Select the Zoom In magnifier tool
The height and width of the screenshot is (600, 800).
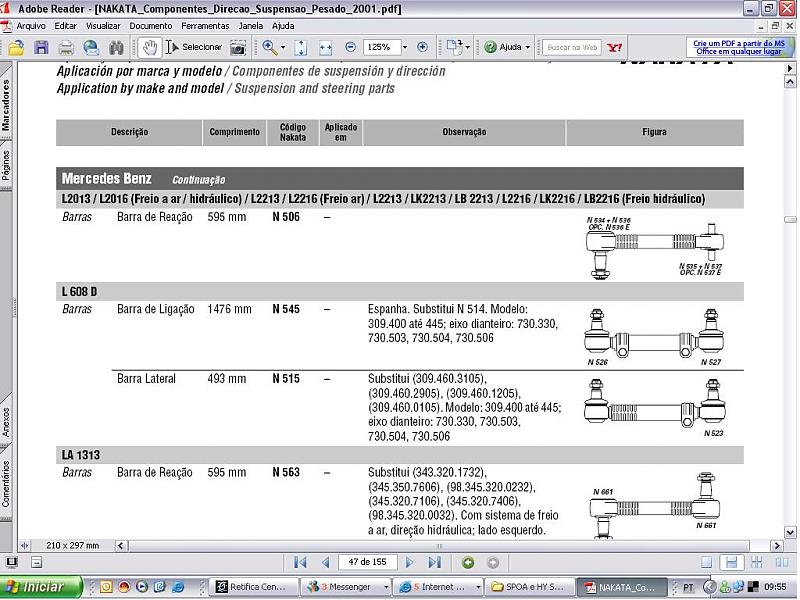(x=269, y=47)
